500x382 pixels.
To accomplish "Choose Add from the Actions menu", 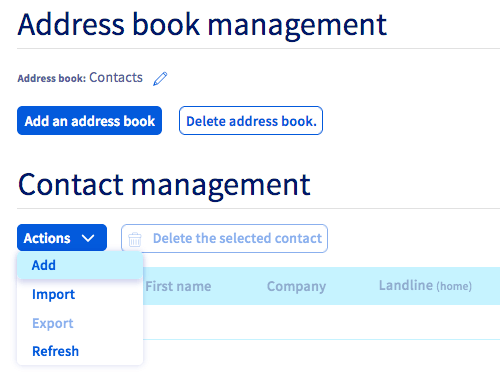I will [x=80, y=265].
